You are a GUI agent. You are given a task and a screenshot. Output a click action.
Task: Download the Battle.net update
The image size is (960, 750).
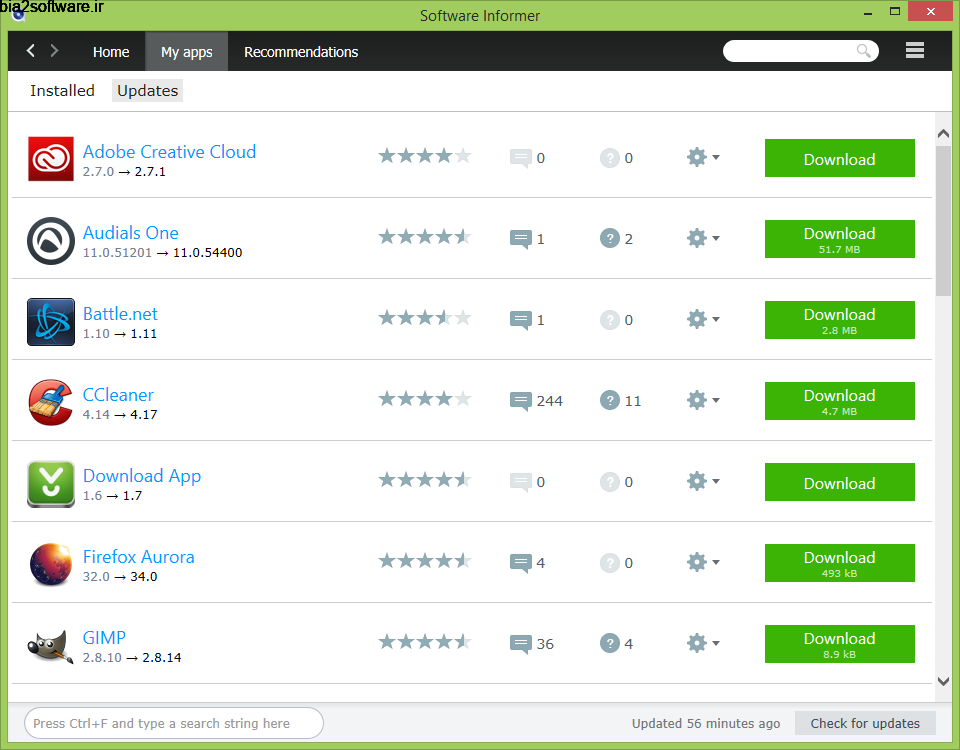point(839,320)
